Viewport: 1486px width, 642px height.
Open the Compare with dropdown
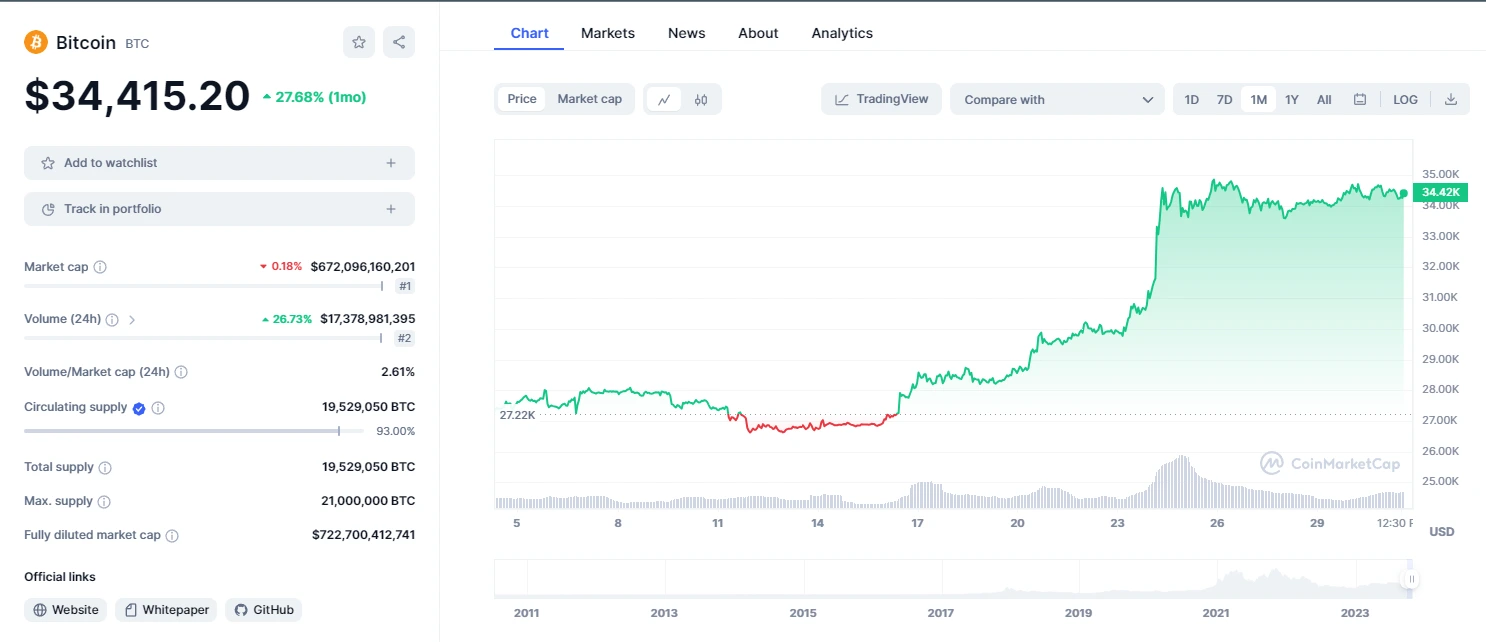1057,99
